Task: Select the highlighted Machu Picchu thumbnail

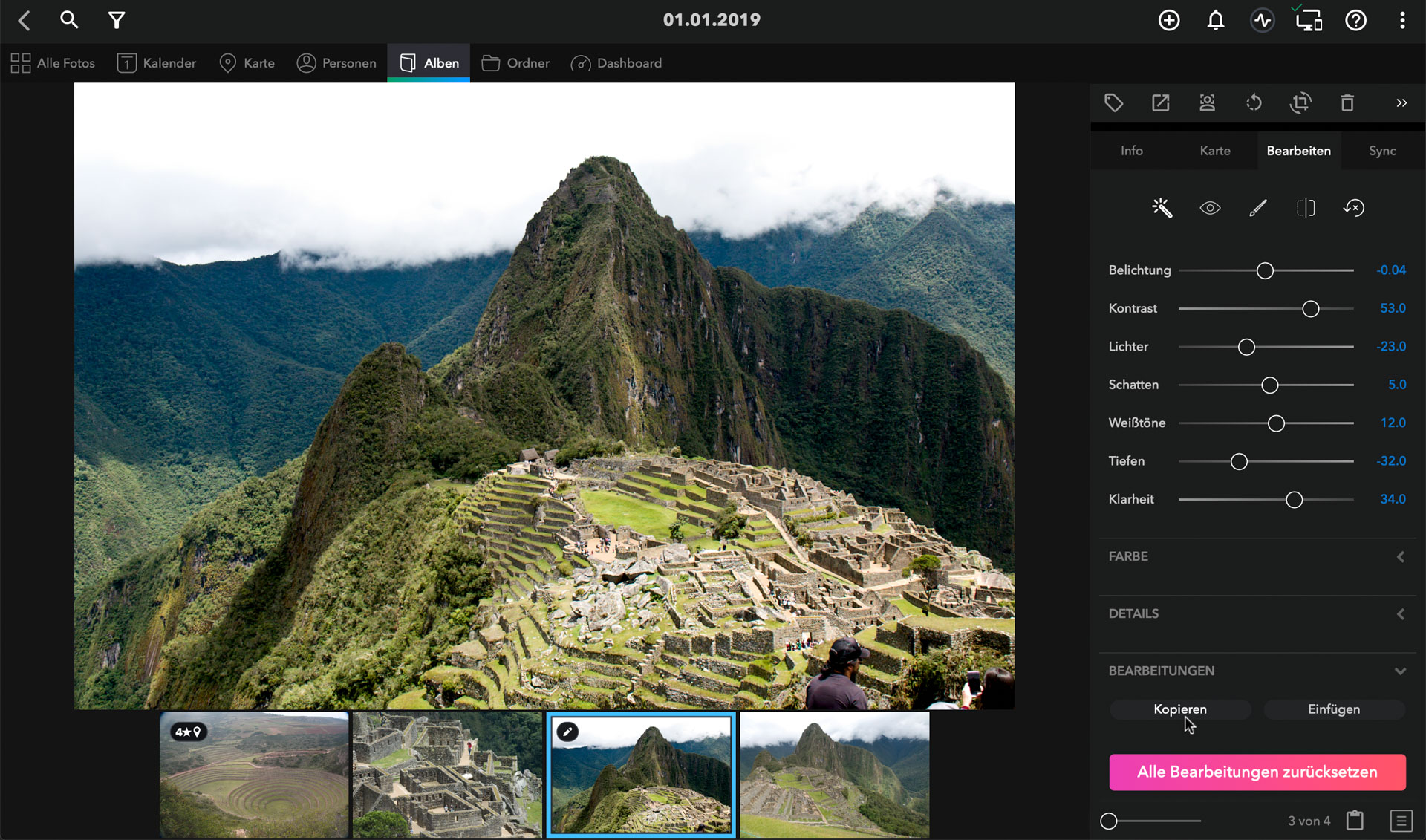Action: click(x=641, y=775)
